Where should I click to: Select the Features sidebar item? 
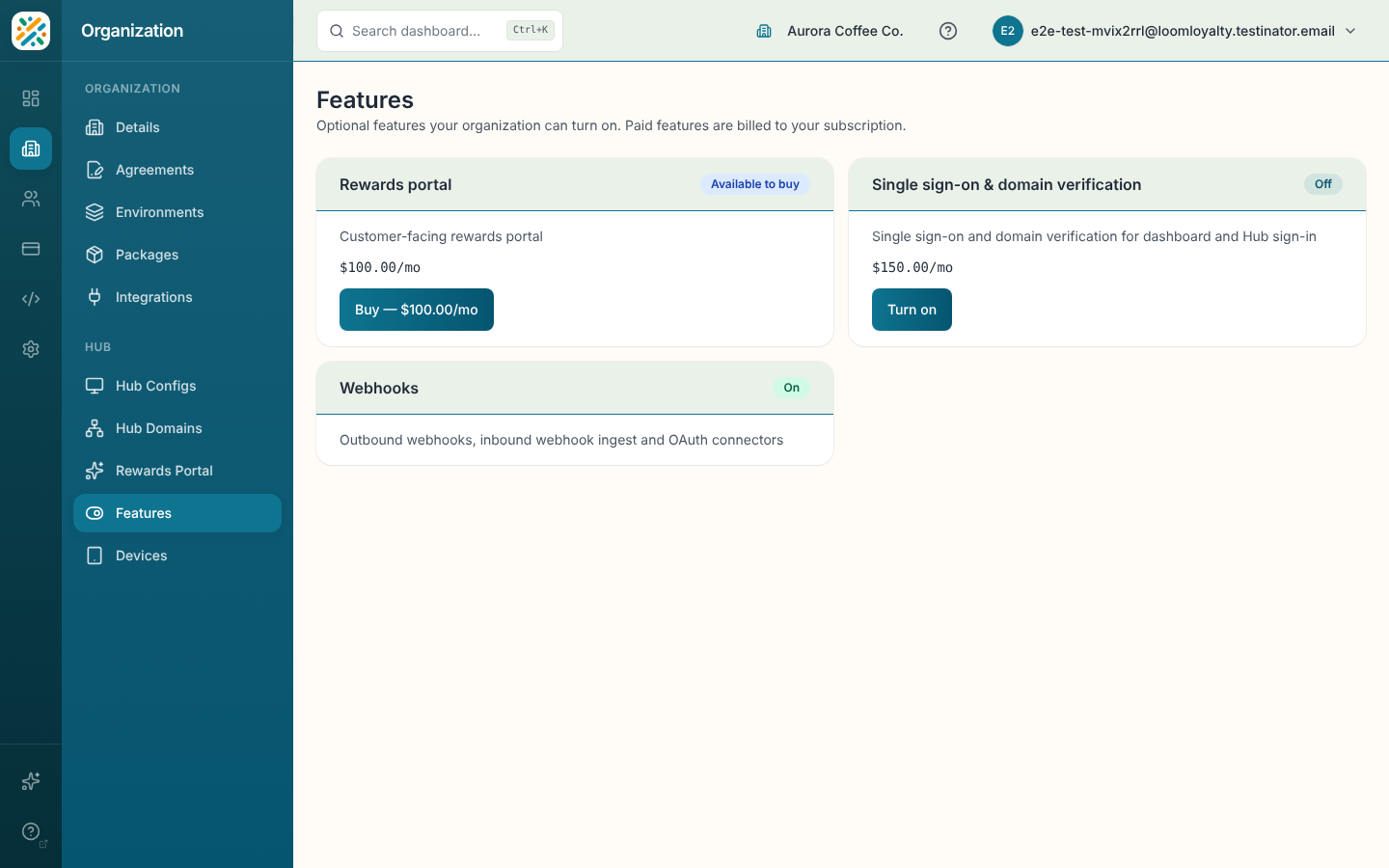click(x=177, y=513)
